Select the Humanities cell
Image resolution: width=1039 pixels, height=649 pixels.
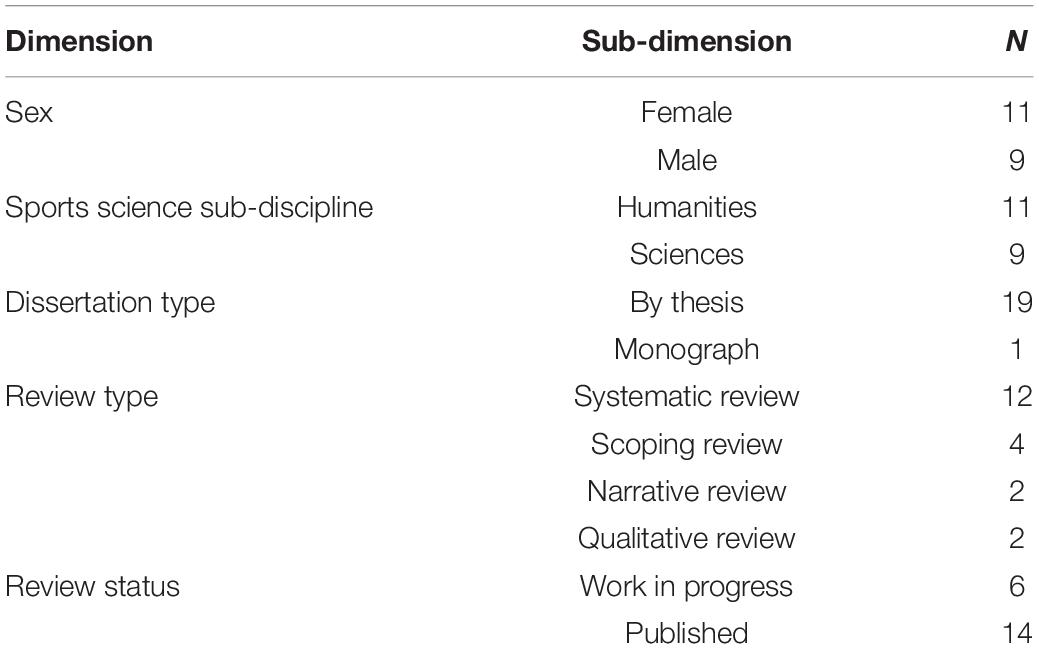686,207
